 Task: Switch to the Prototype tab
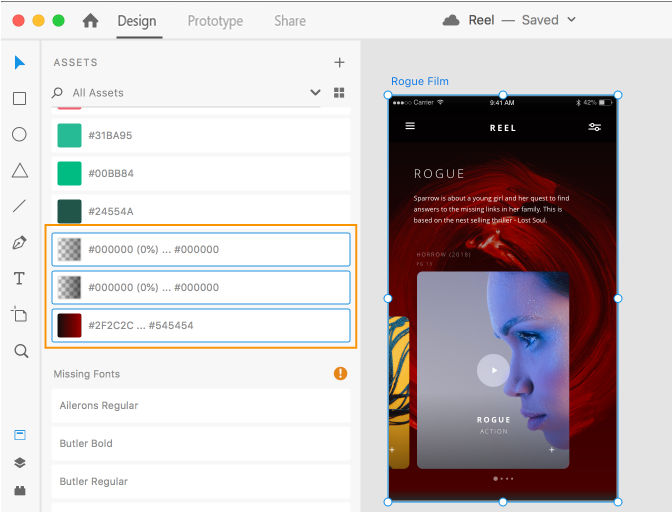click(x=215, y=21)
